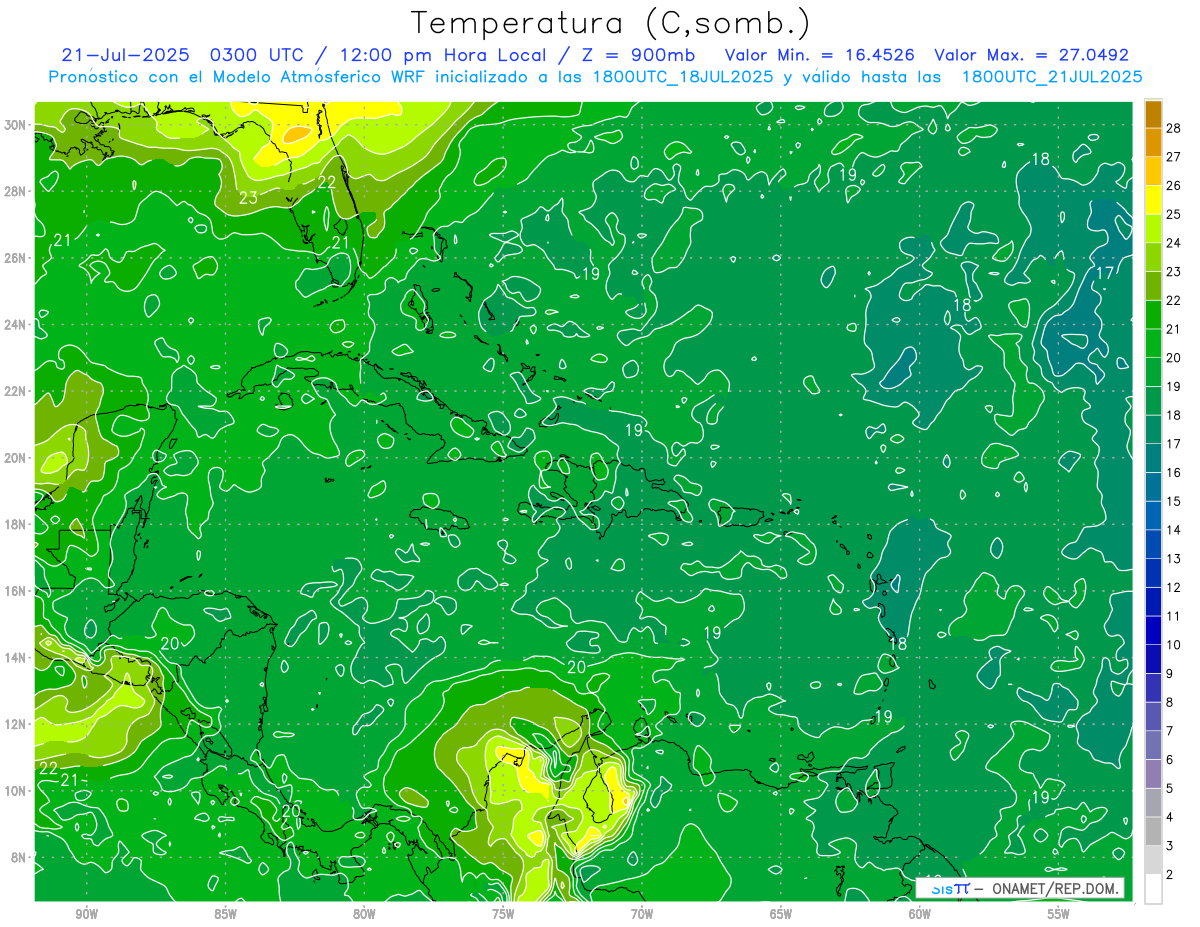Pick the purple swatch between 6 and 7
The image size is (1200, 927).
pyautogui.click(x=1153, y=746)
